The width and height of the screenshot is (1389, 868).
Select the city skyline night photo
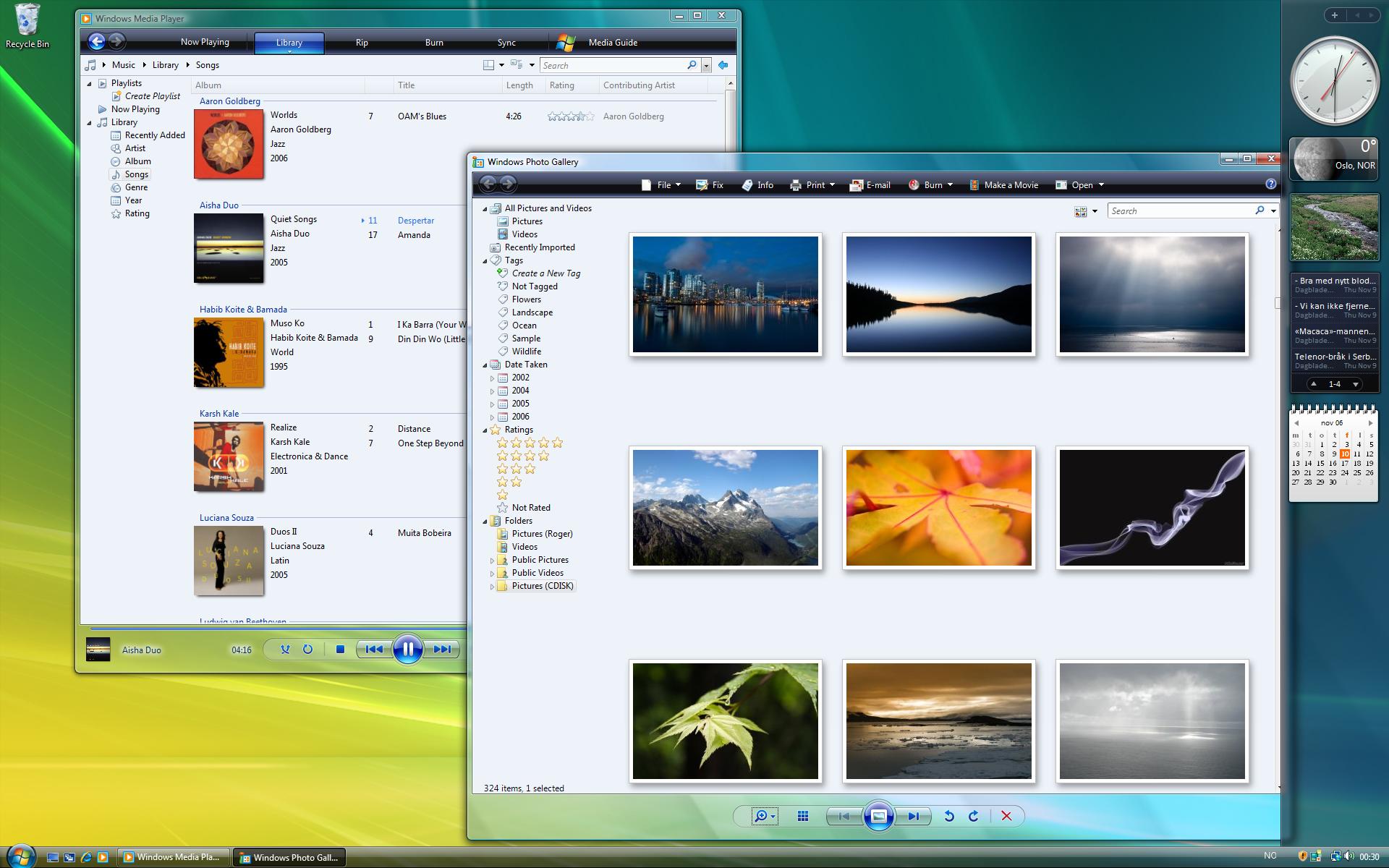(725, 294)
